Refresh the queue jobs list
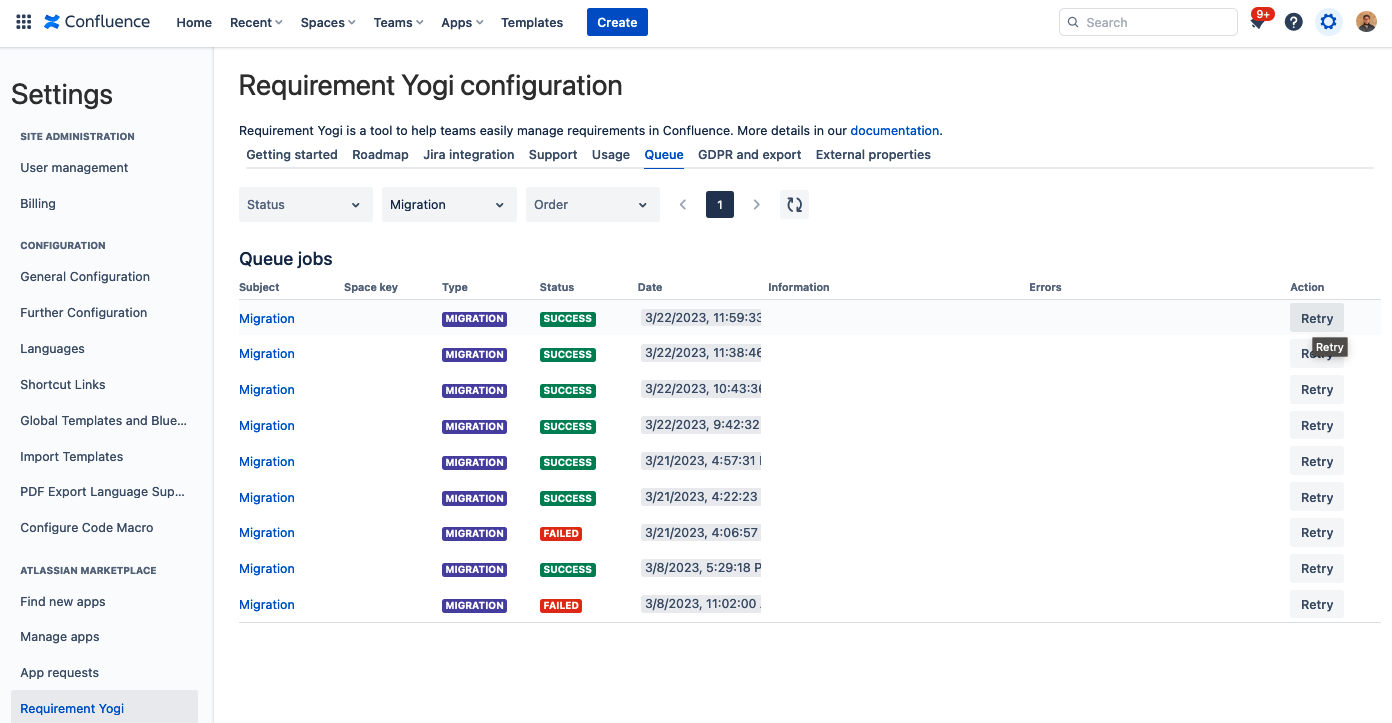Screen dimensions: 1392x723 point(794,205)
